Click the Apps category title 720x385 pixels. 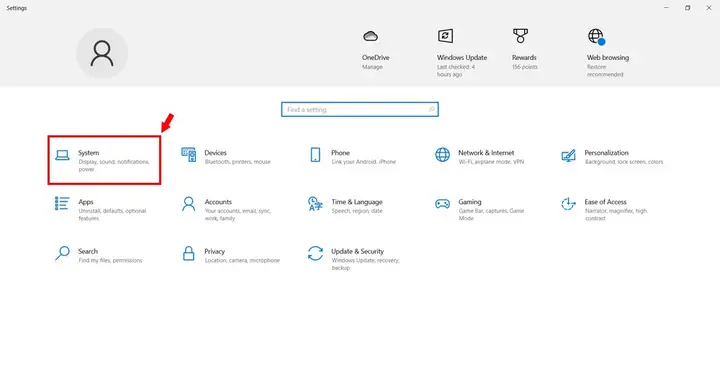tap(86, 202)
